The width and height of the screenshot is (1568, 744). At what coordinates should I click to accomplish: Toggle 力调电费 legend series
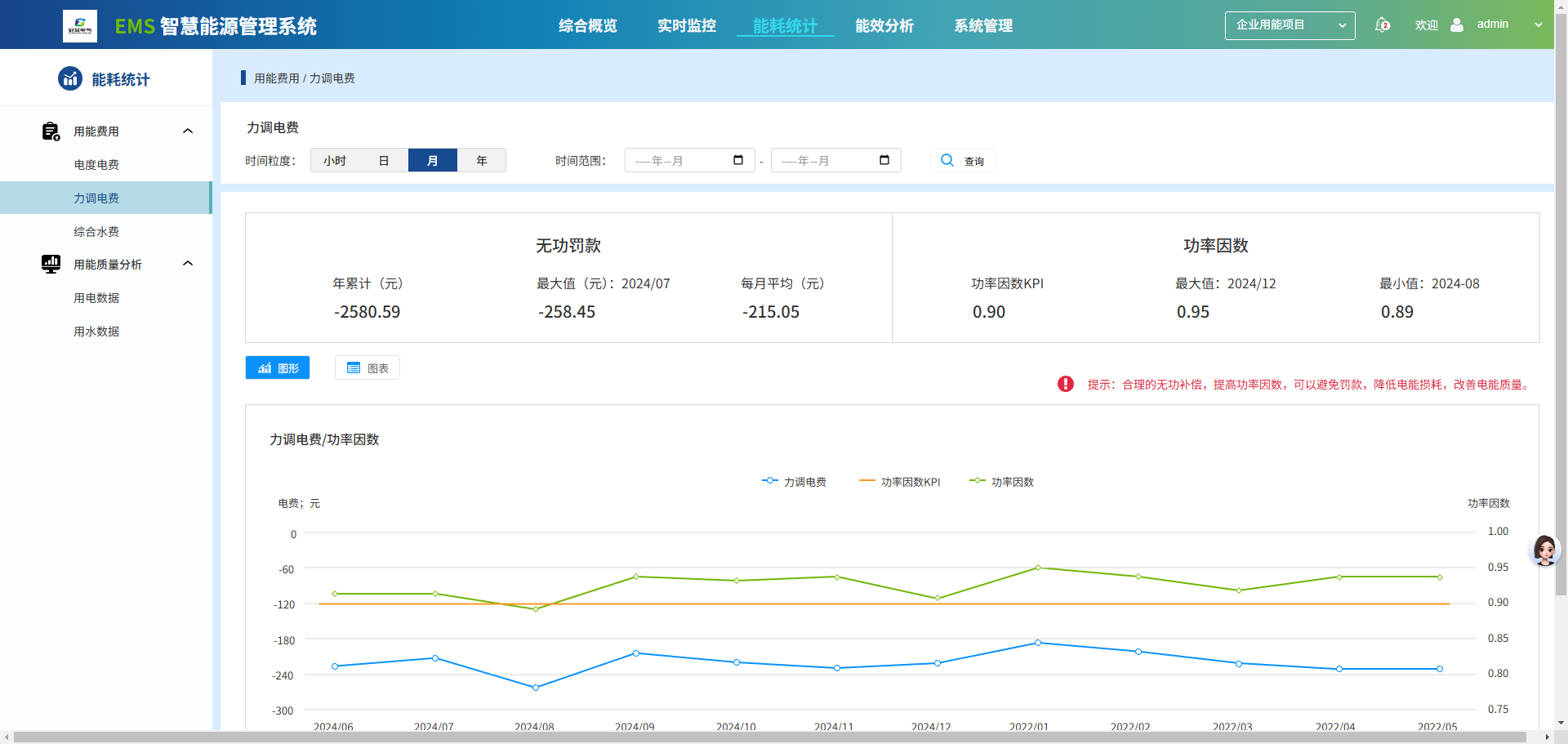[x=794, y=482]
